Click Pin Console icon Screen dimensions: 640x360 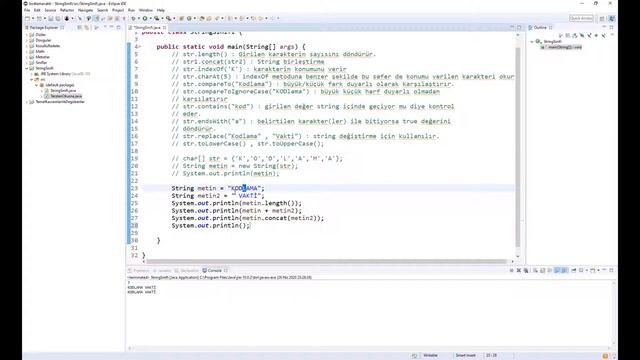click(573, 270)
